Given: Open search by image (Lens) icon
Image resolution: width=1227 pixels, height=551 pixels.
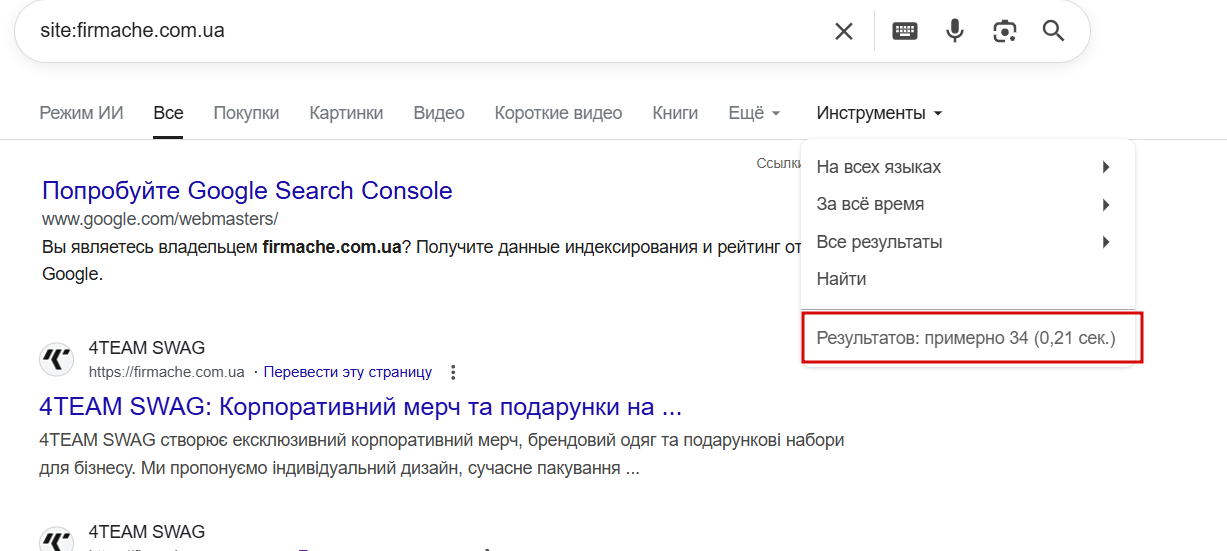Looking at the screenshot, I should click(1004, 31).
